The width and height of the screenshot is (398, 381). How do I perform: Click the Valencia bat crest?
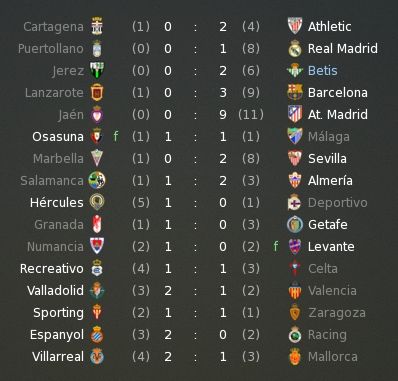pos(295,290)
